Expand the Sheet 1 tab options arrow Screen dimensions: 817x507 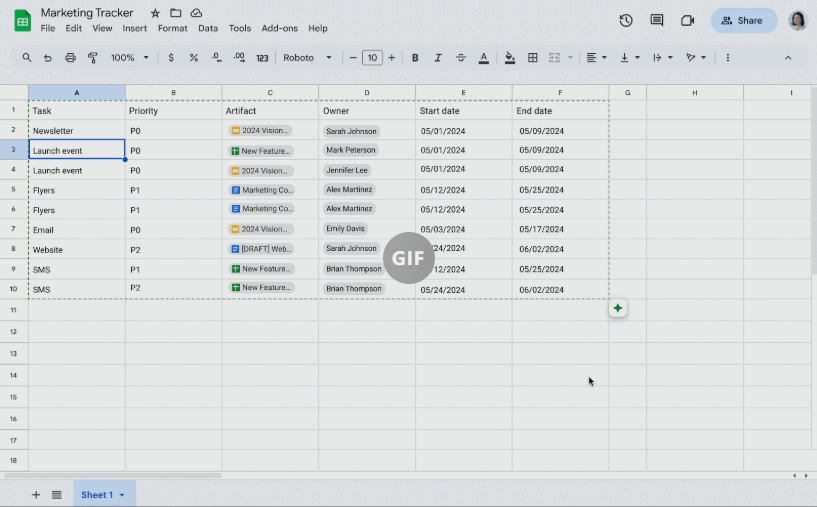pos(122,495)
